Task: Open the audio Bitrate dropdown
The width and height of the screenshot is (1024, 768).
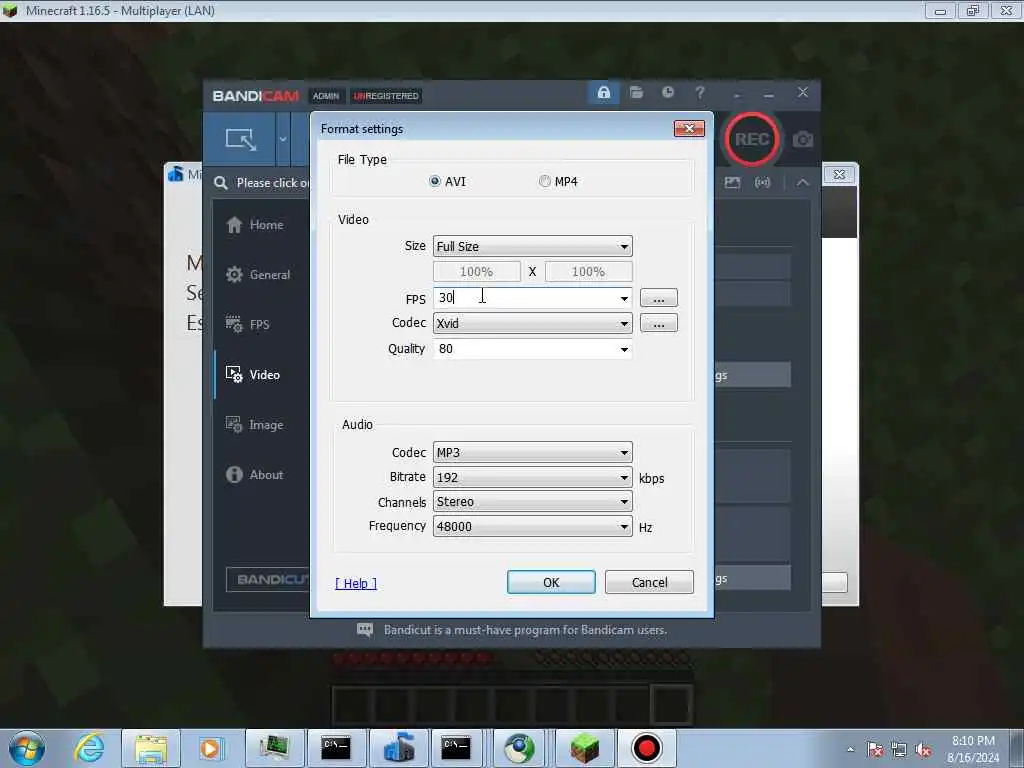Action: [x=532, y=477]
